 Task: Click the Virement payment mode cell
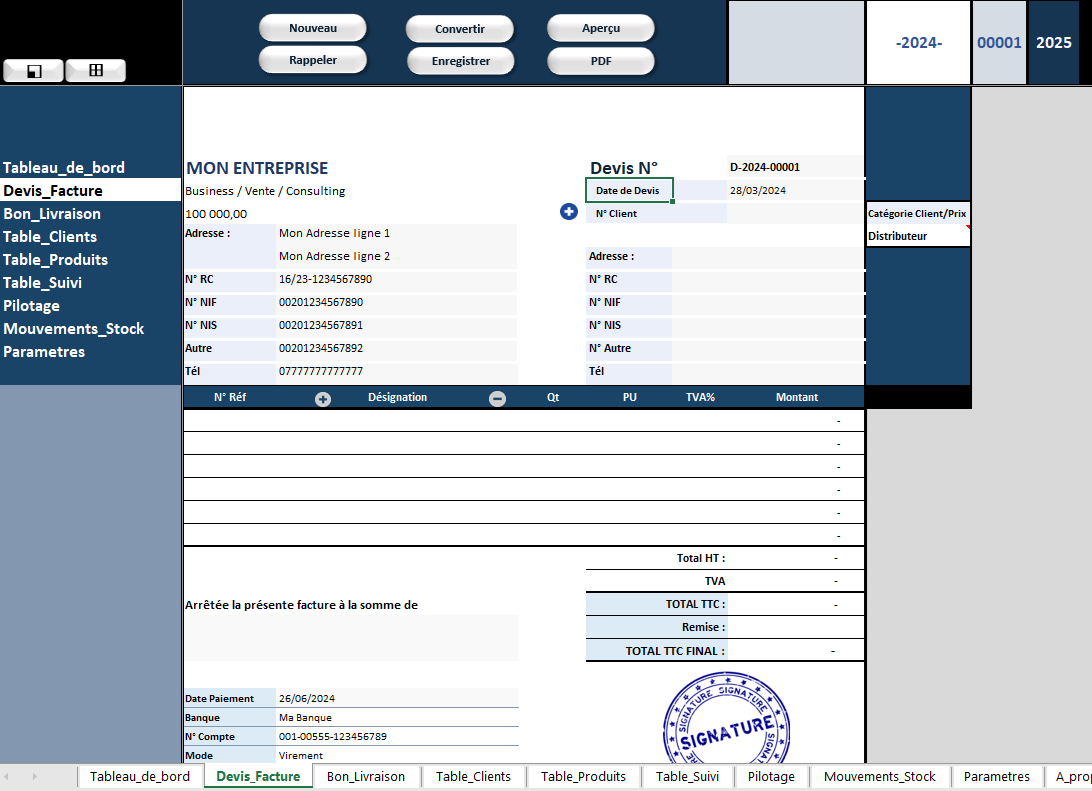click(x=397, y=755)
